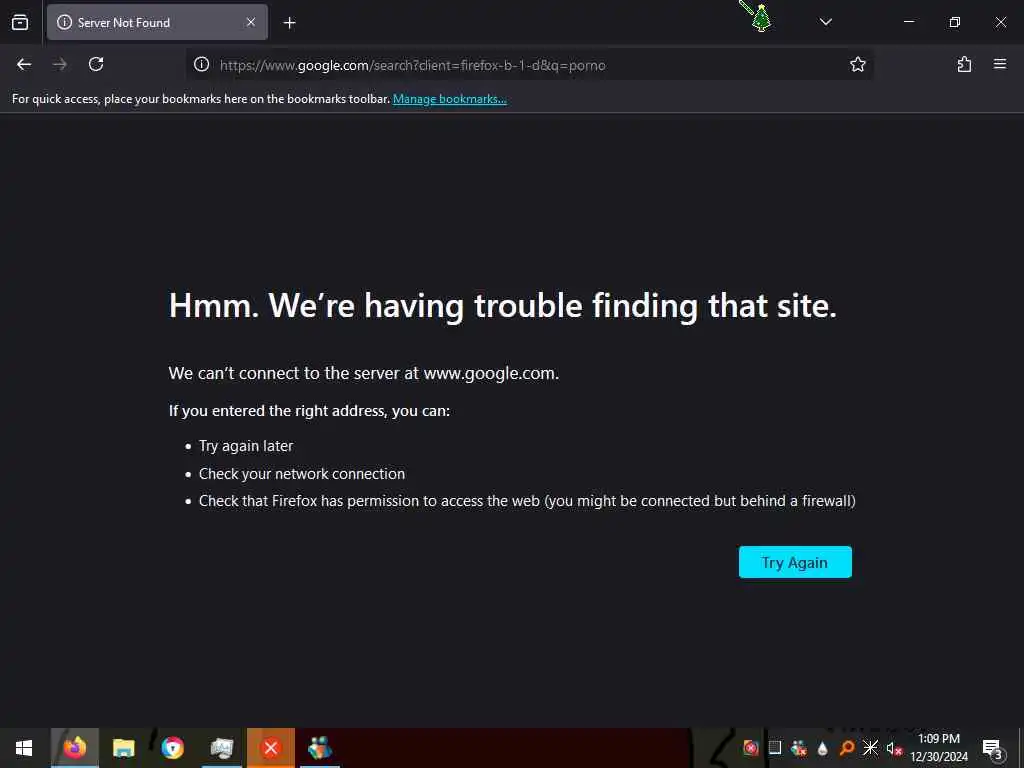
Task: Open the Windows Start menu
Action: tap(24, 748)
